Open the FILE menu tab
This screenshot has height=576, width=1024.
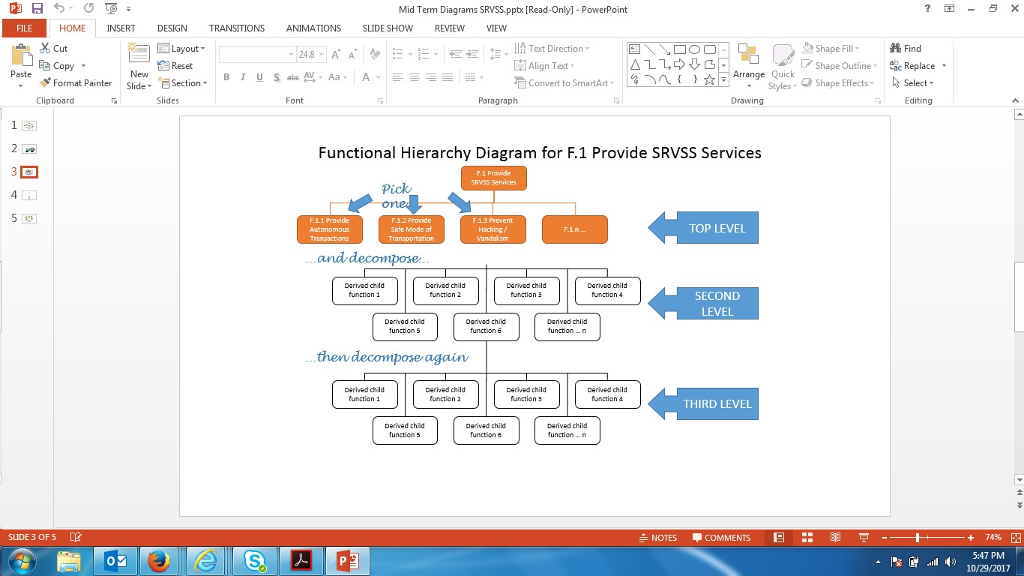click(24, 28)
